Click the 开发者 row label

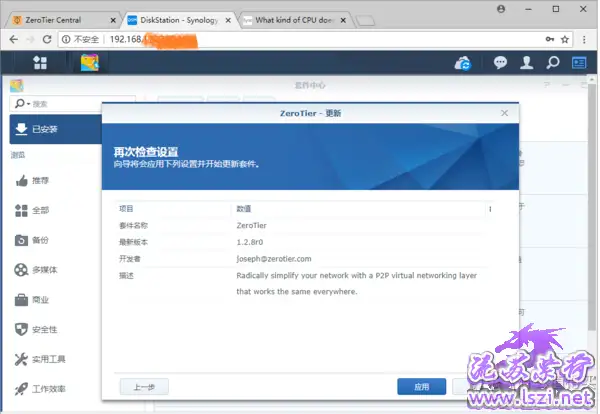pos(130,259)
